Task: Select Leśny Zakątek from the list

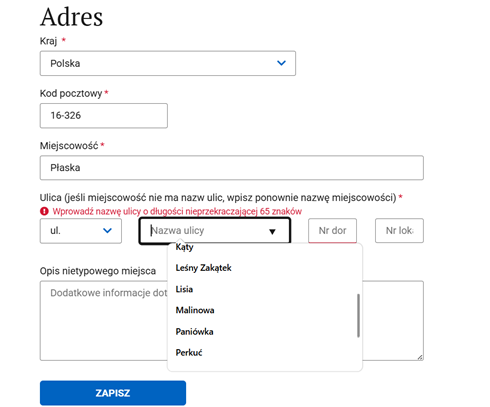Action: (203, 268)
